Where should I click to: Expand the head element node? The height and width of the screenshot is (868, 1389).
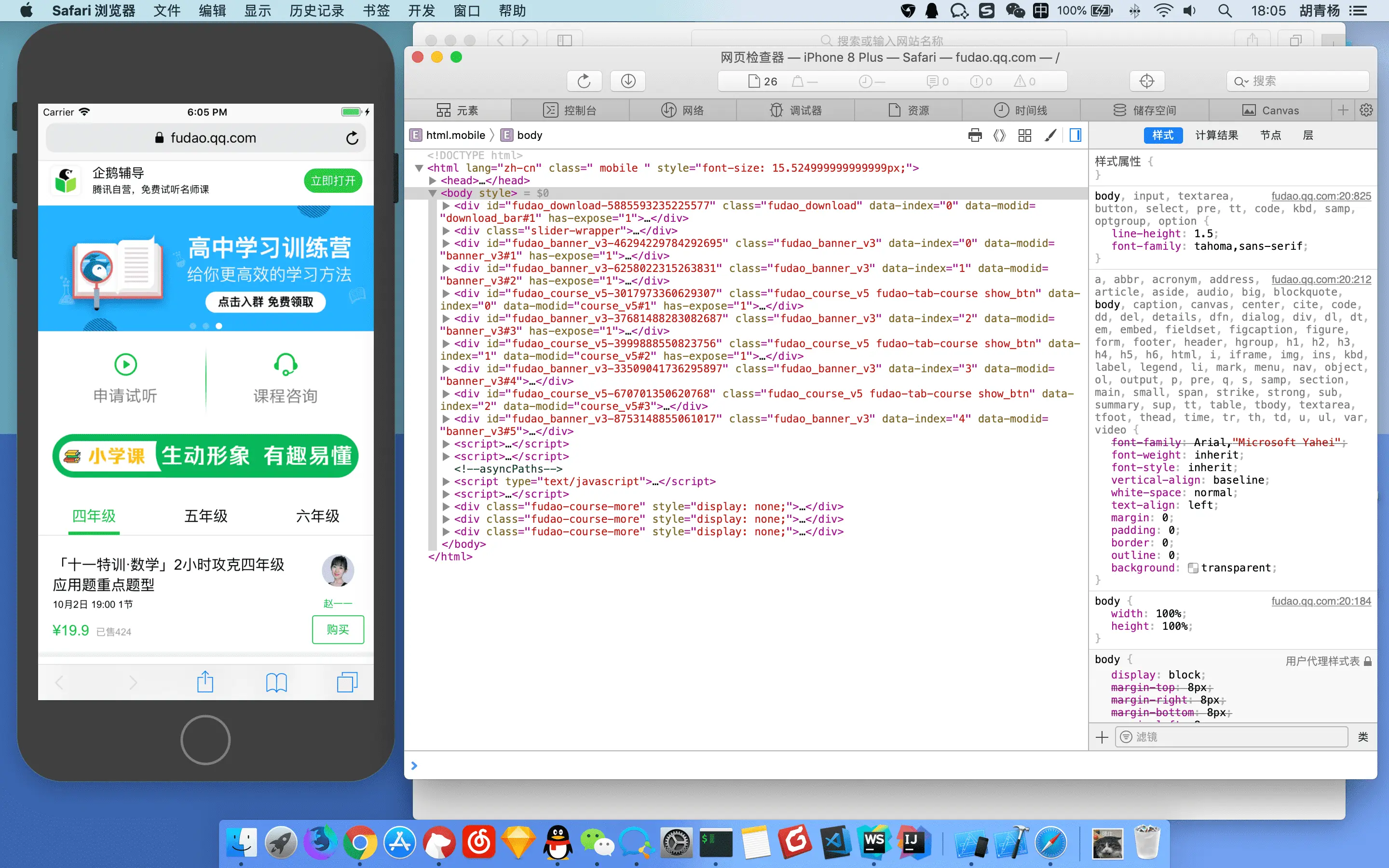pos(433,180)
